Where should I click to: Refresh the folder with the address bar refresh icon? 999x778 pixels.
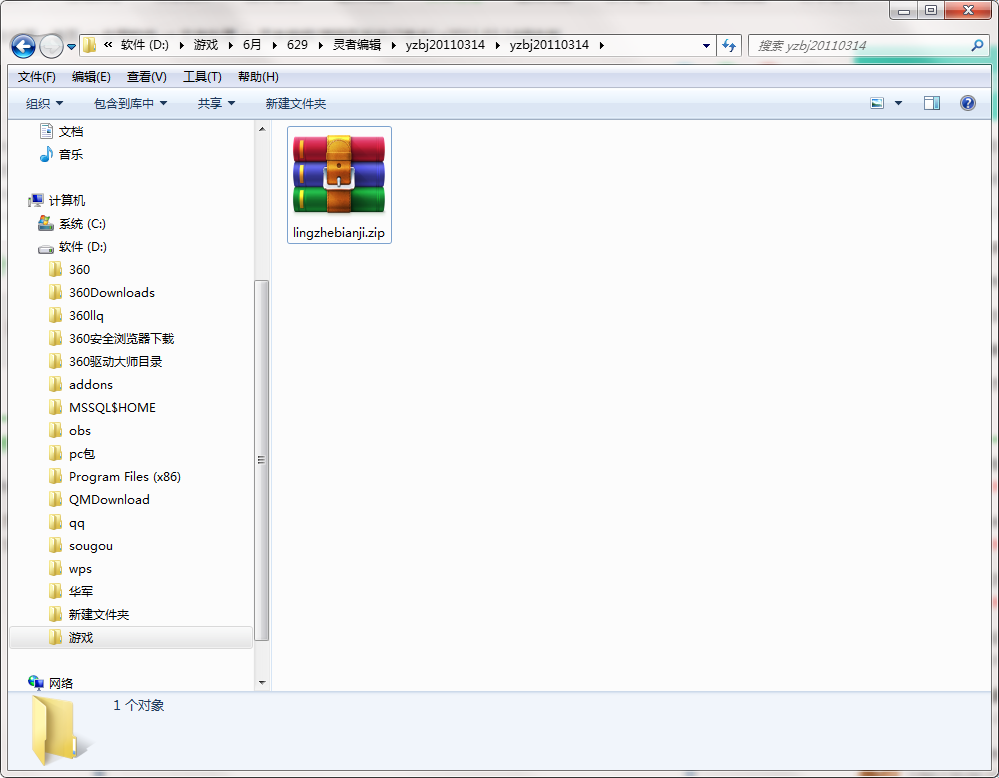(729, 45)
